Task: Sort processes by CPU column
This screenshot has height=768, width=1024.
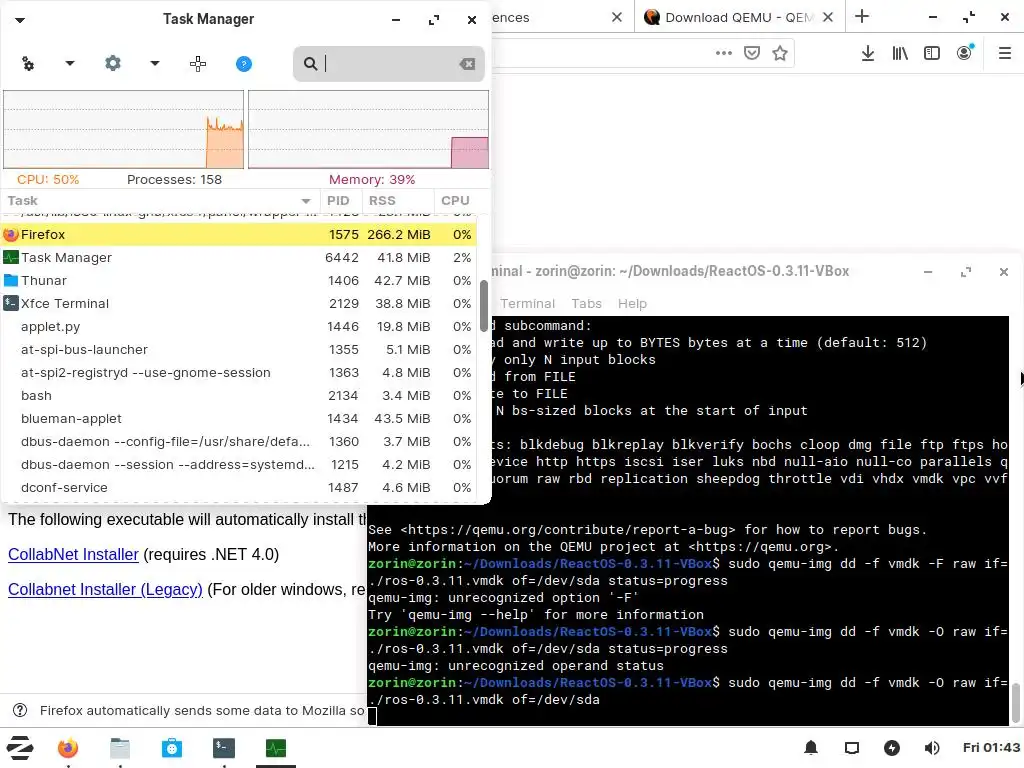Action: point(455,200)
